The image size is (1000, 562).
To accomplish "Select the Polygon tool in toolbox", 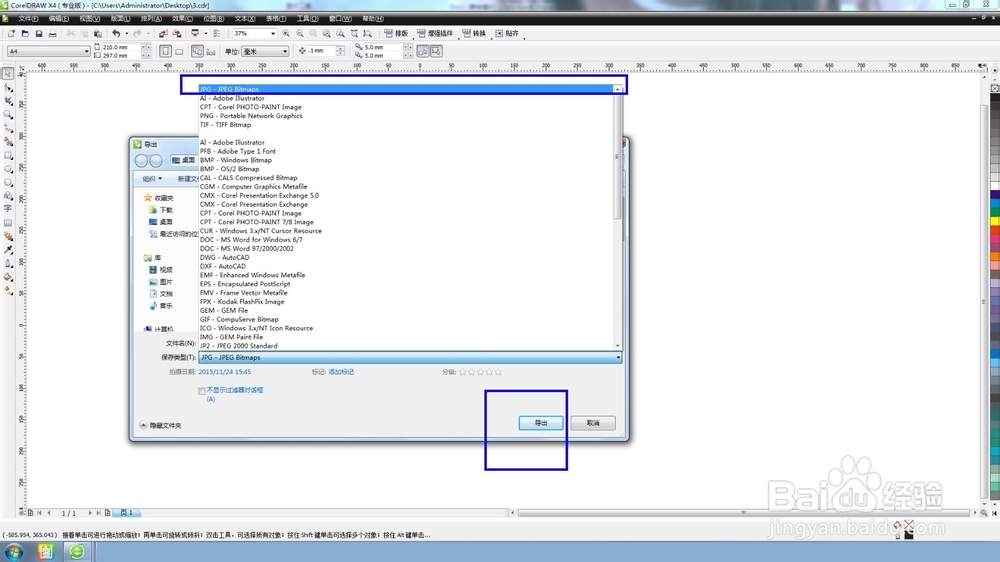I will point(8,182).
